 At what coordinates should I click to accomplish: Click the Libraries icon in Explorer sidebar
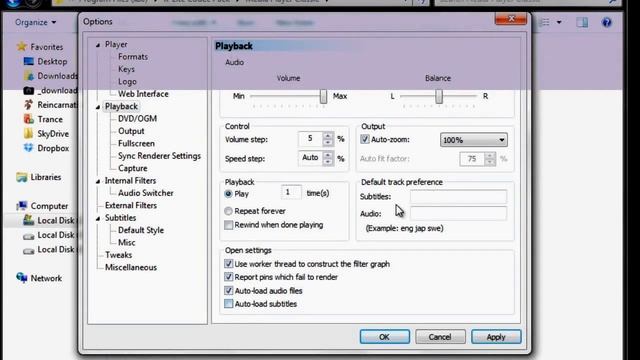click(x=22, y=177)
